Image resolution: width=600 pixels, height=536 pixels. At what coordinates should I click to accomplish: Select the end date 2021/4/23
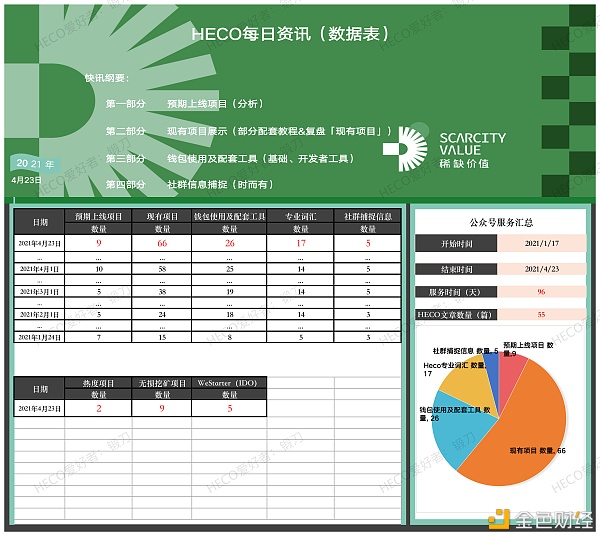541,269
